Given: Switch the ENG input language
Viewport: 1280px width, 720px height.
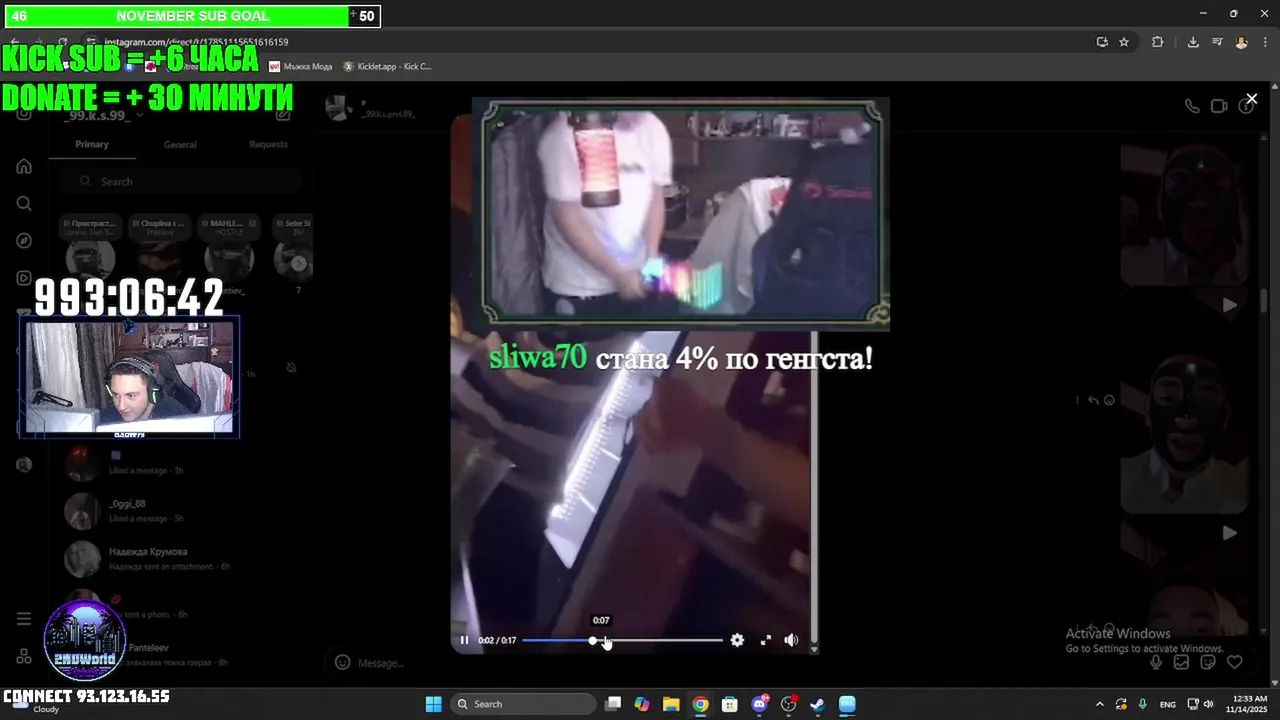Looking at the screenshot, I should 1167,704.
